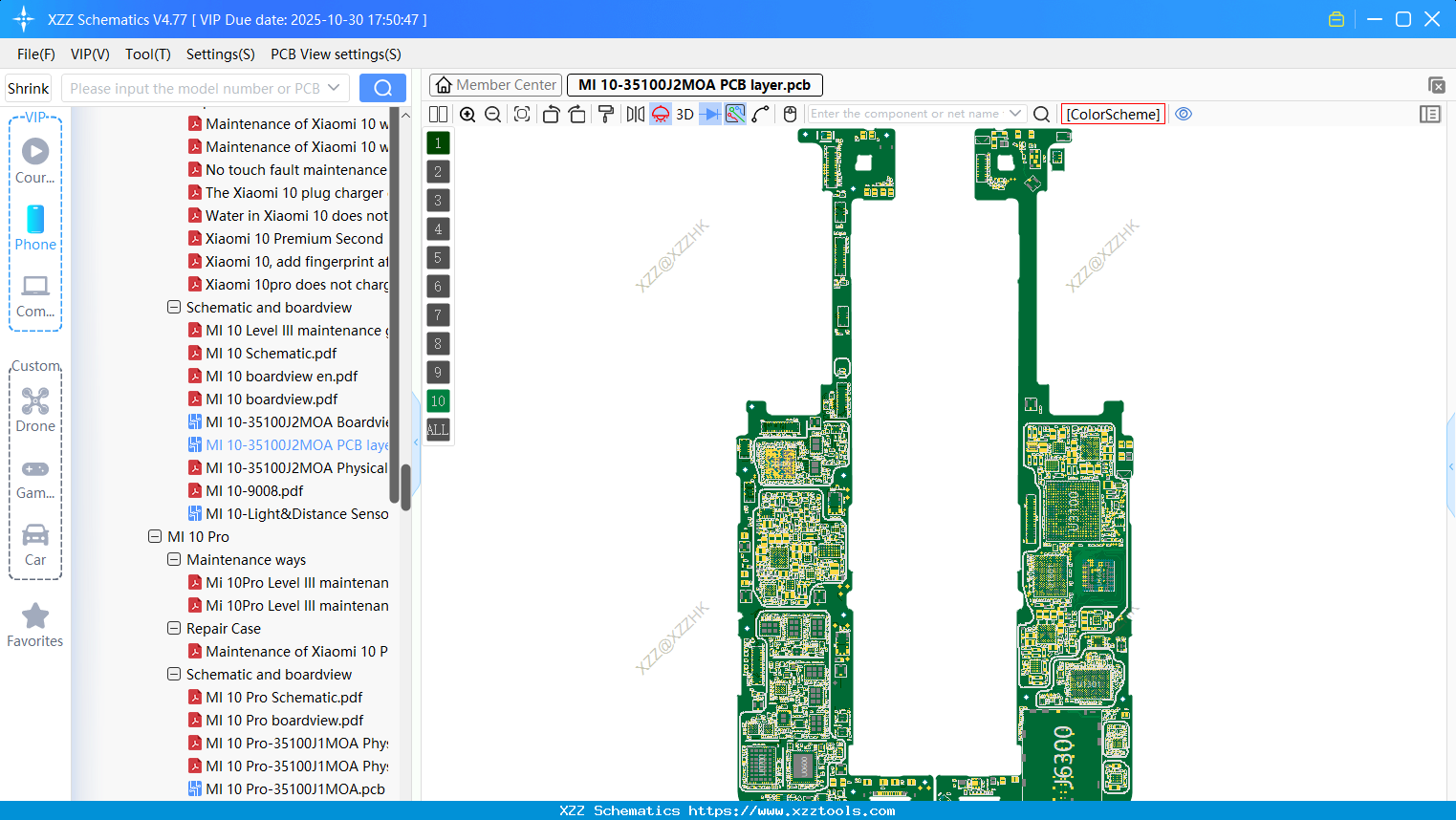This screenshot has height=820, width=1456.
Task: Select the zoom in tool
Action: 467,114
